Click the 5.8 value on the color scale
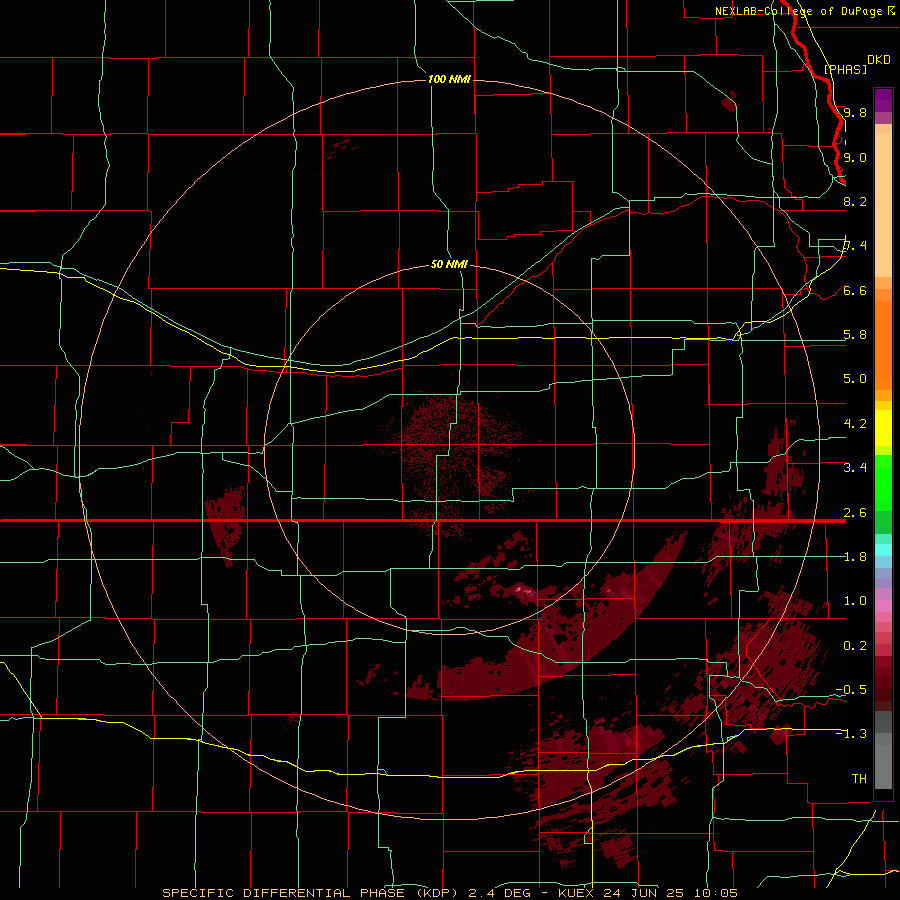The height and width of the screenshot is (900, 900). coord(855,335)
